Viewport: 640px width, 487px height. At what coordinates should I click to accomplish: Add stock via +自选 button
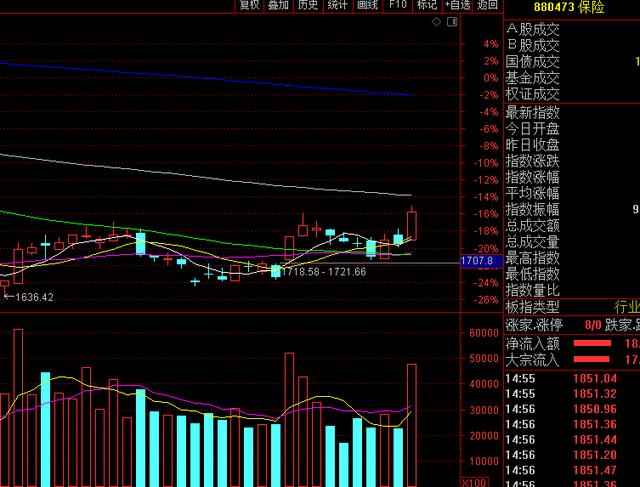click(x=458, y=6)
